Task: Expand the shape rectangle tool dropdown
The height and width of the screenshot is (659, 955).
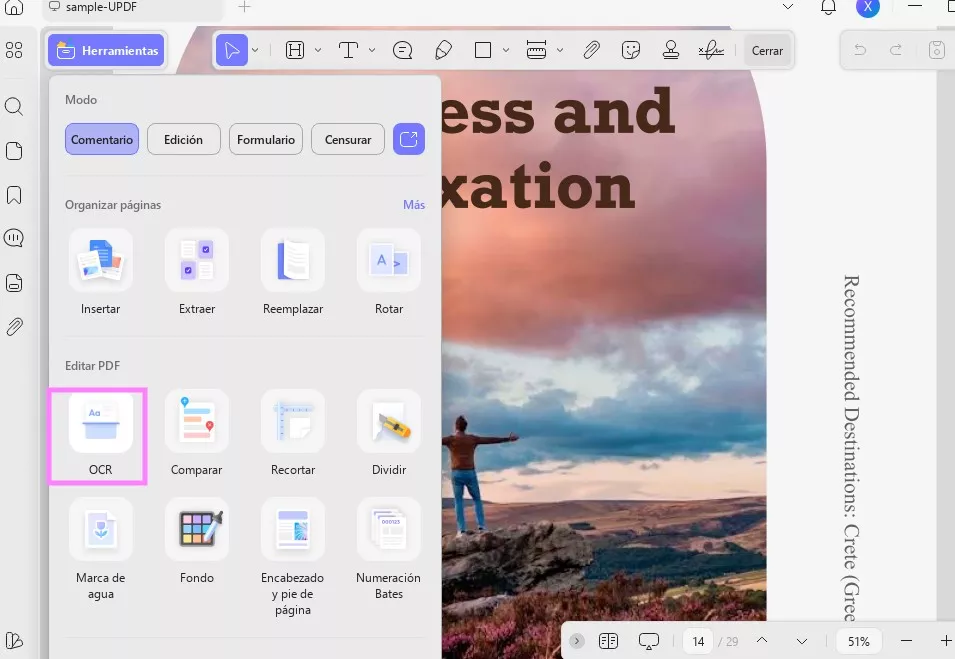Action: (506, 50)
